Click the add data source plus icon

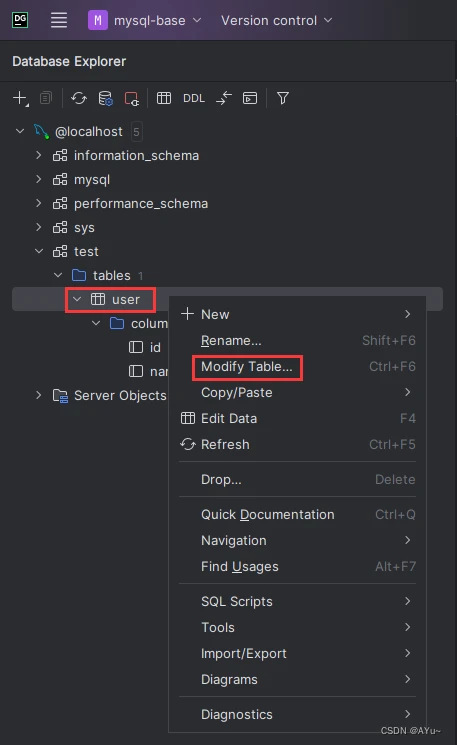tap(20, 98)
